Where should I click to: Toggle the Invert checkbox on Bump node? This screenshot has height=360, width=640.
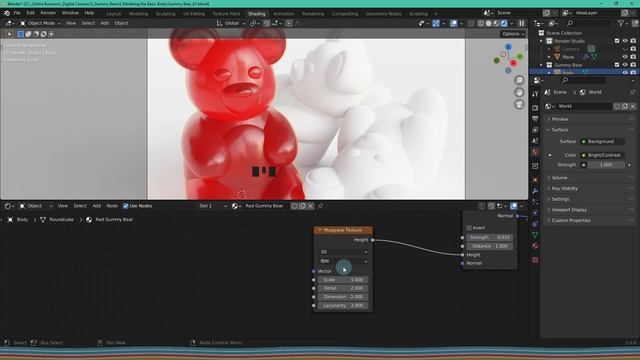[x=469, y=228]
